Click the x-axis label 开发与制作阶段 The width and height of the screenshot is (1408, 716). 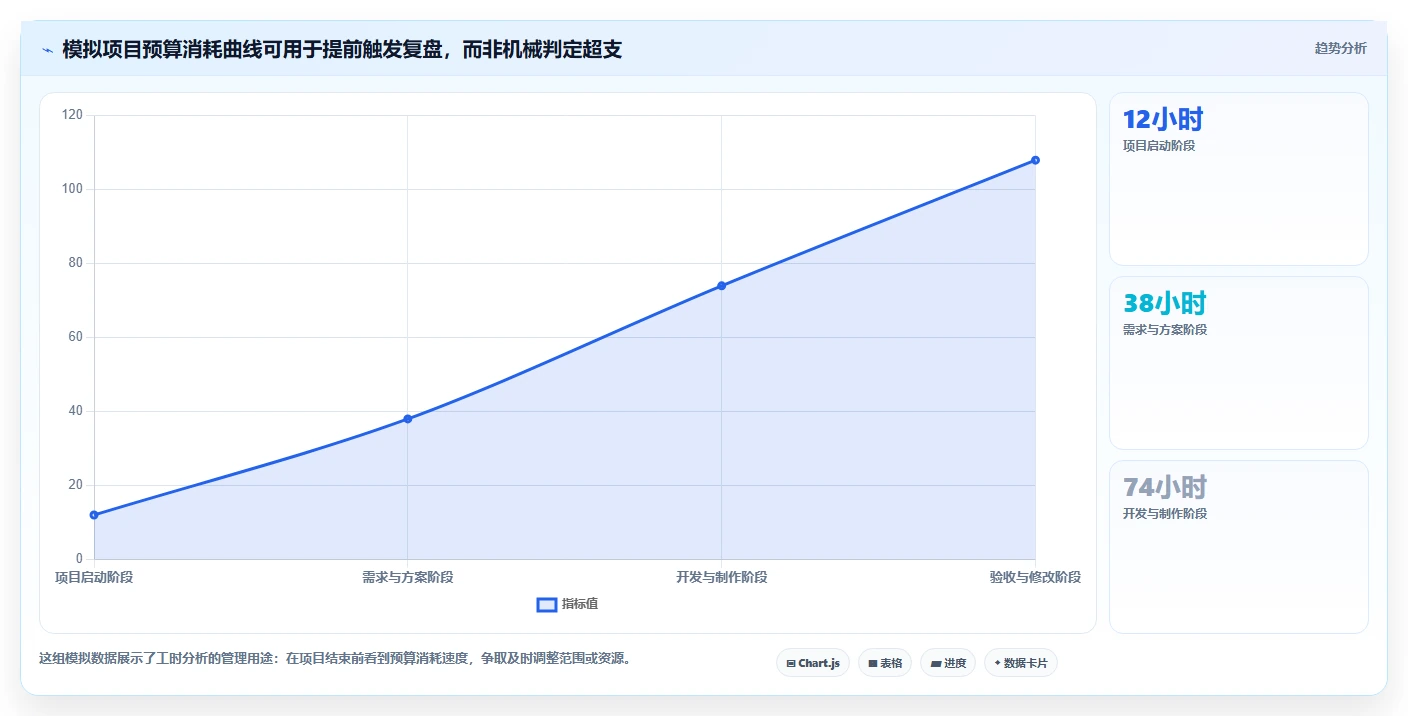pos(721,577)
